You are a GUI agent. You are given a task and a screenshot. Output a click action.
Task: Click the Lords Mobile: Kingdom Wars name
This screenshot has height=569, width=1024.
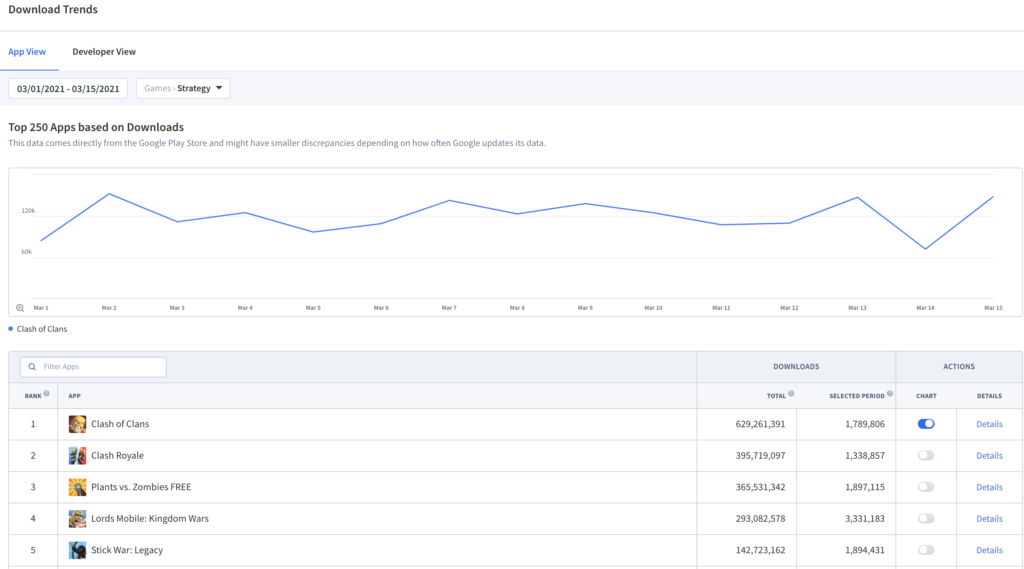[x=150, y=519]
